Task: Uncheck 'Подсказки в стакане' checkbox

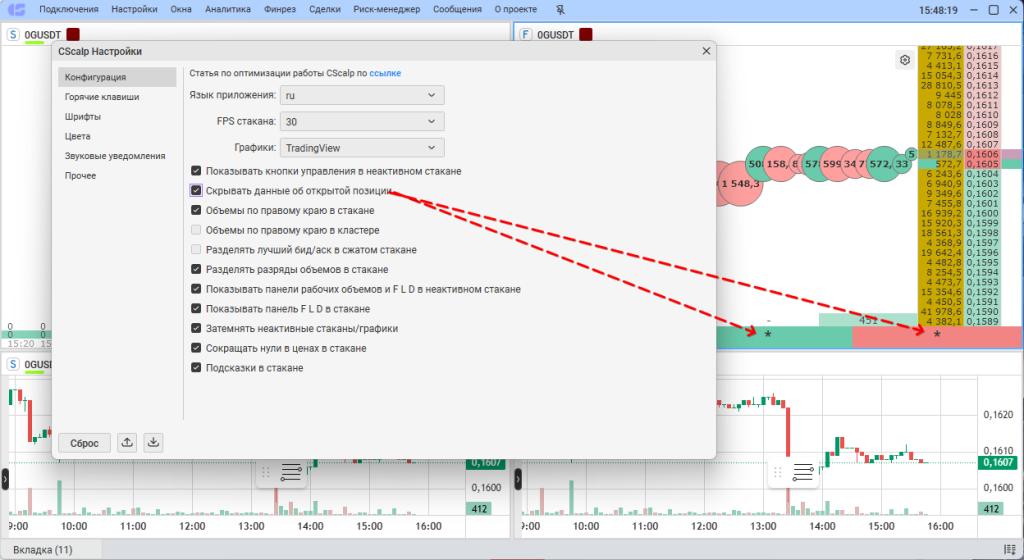Action: pyautogui.click(x=196, y=367)
